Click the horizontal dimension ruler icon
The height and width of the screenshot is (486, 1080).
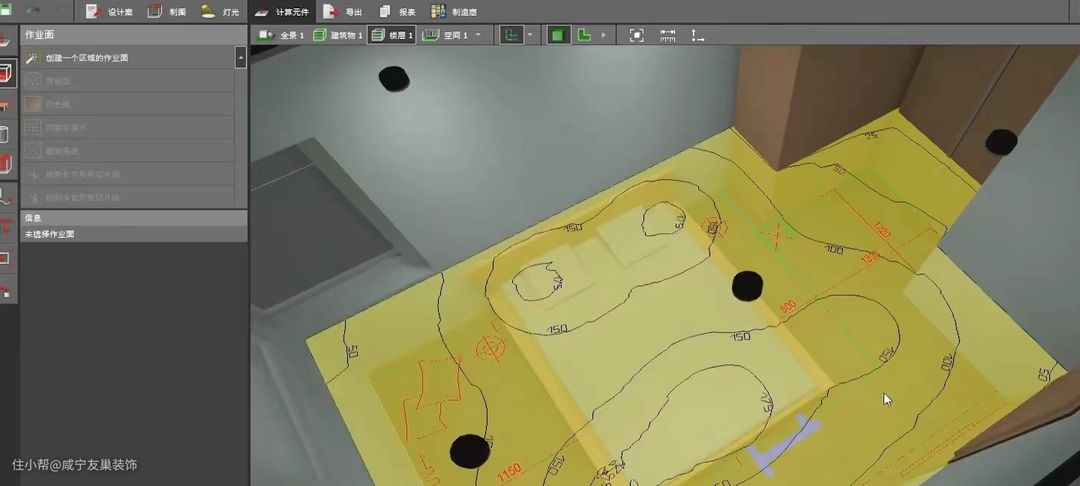tap(668, 35)
